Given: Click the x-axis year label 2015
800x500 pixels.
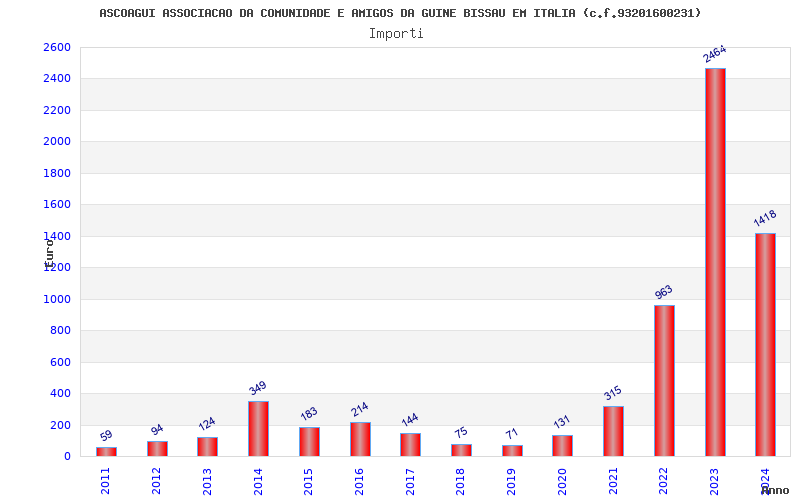Looking at the screenshot, I should (x=308, y=481).
